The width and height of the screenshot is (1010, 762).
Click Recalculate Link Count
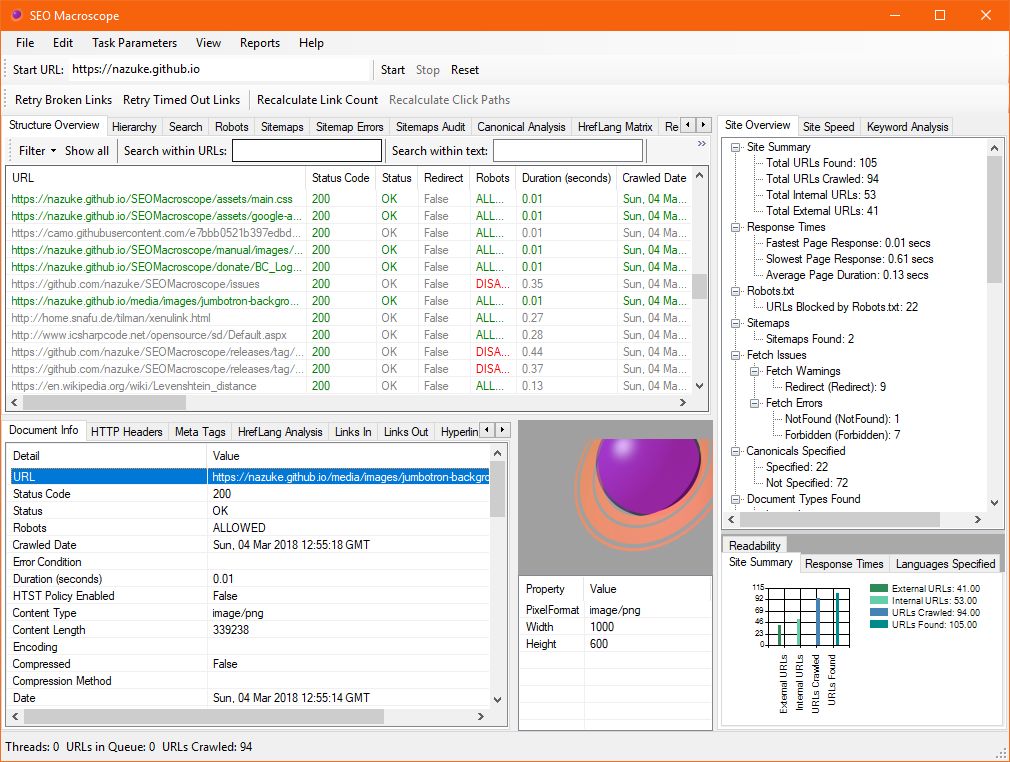coord(317,100)
